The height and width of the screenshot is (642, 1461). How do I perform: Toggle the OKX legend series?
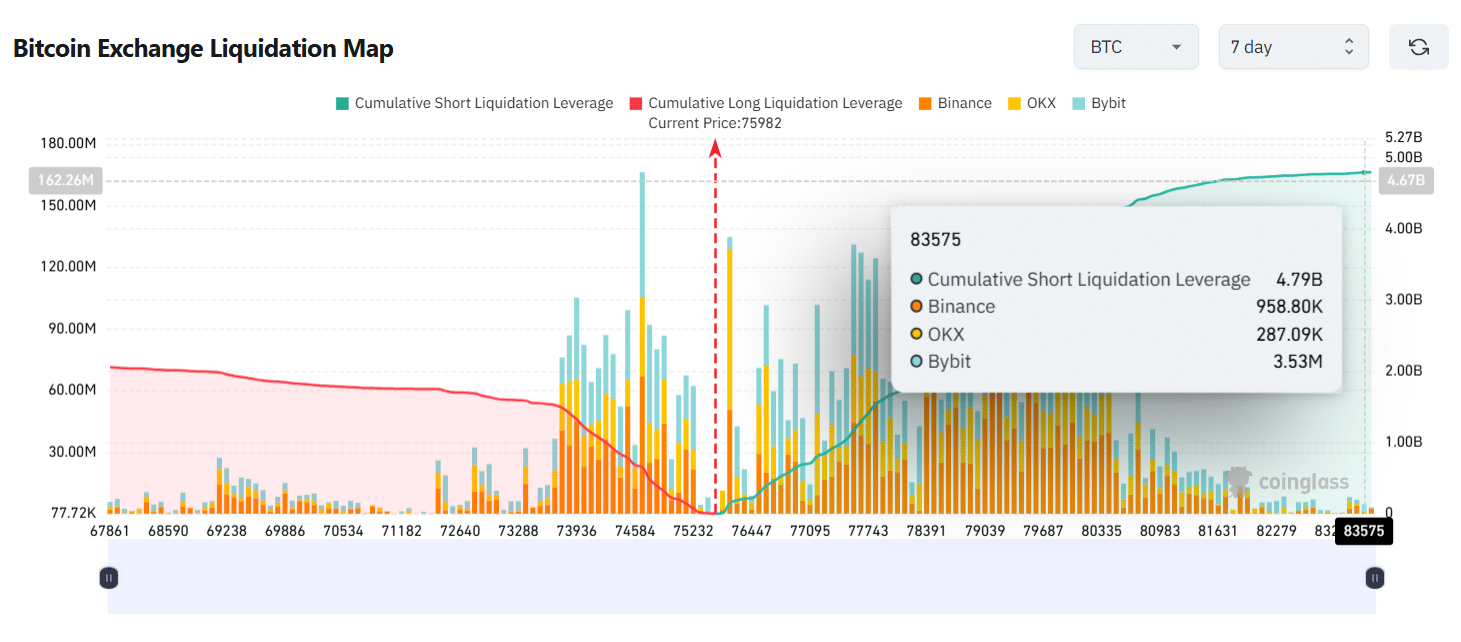coord(1031,103)
